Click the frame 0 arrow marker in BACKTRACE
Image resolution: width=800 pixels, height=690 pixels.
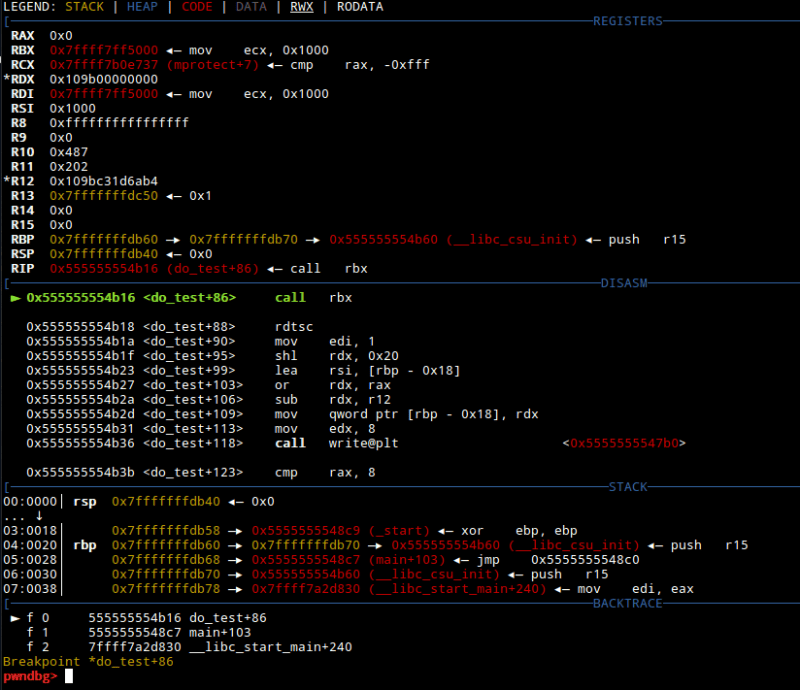pyautogui.click(x=15, y=619)
